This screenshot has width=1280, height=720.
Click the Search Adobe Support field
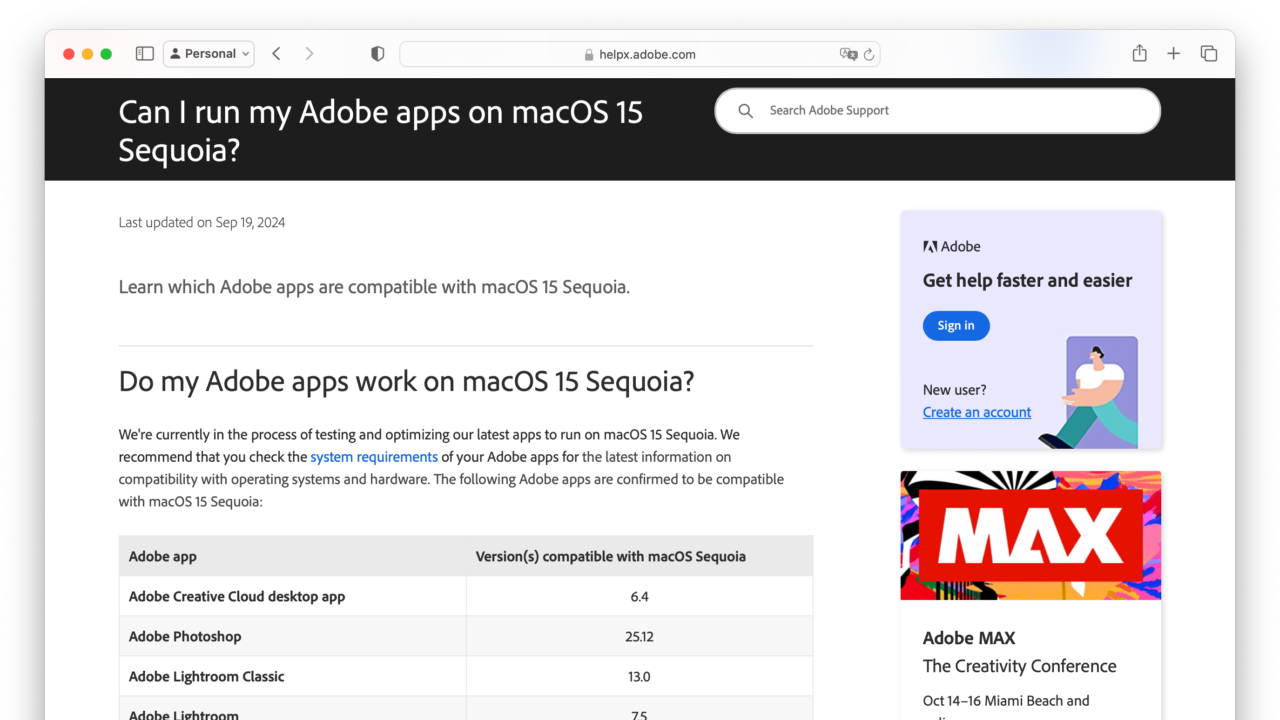(x=938, y=110)
